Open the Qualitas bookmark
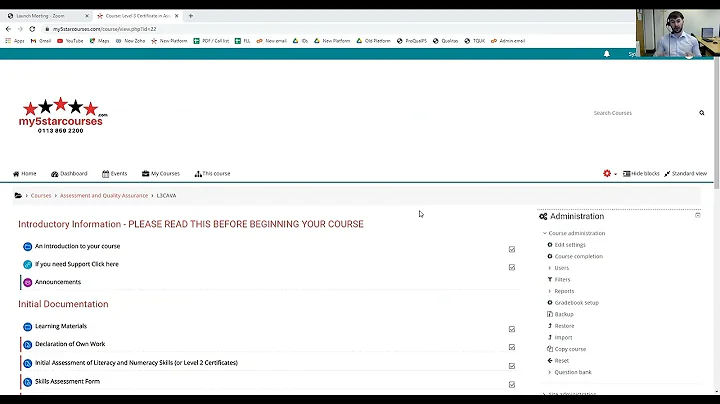The image size is (720, 404). click(x=445, y=41)
